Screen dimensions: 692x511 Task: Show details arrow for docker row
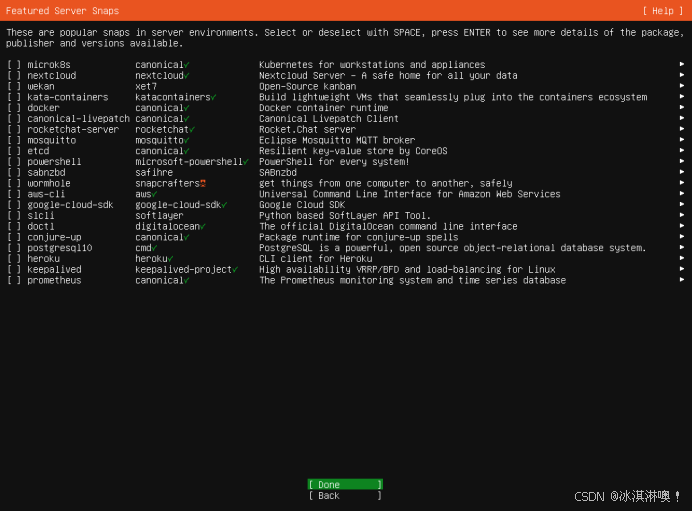point(682,107)
